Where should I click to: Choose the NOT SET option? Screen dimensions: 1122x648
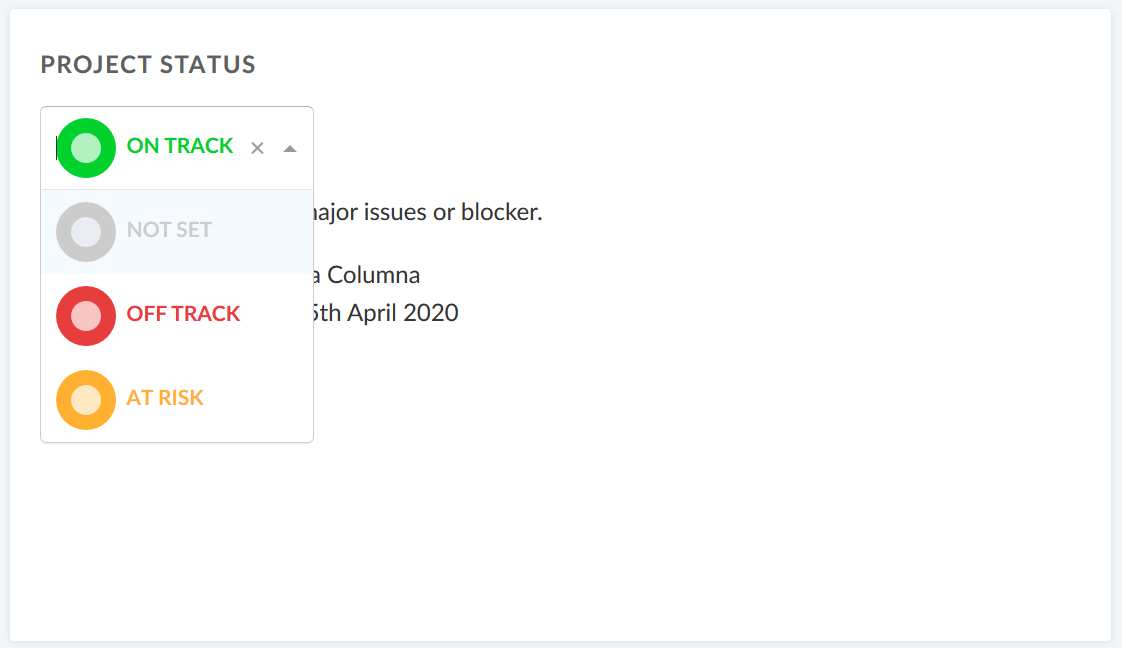169,230
